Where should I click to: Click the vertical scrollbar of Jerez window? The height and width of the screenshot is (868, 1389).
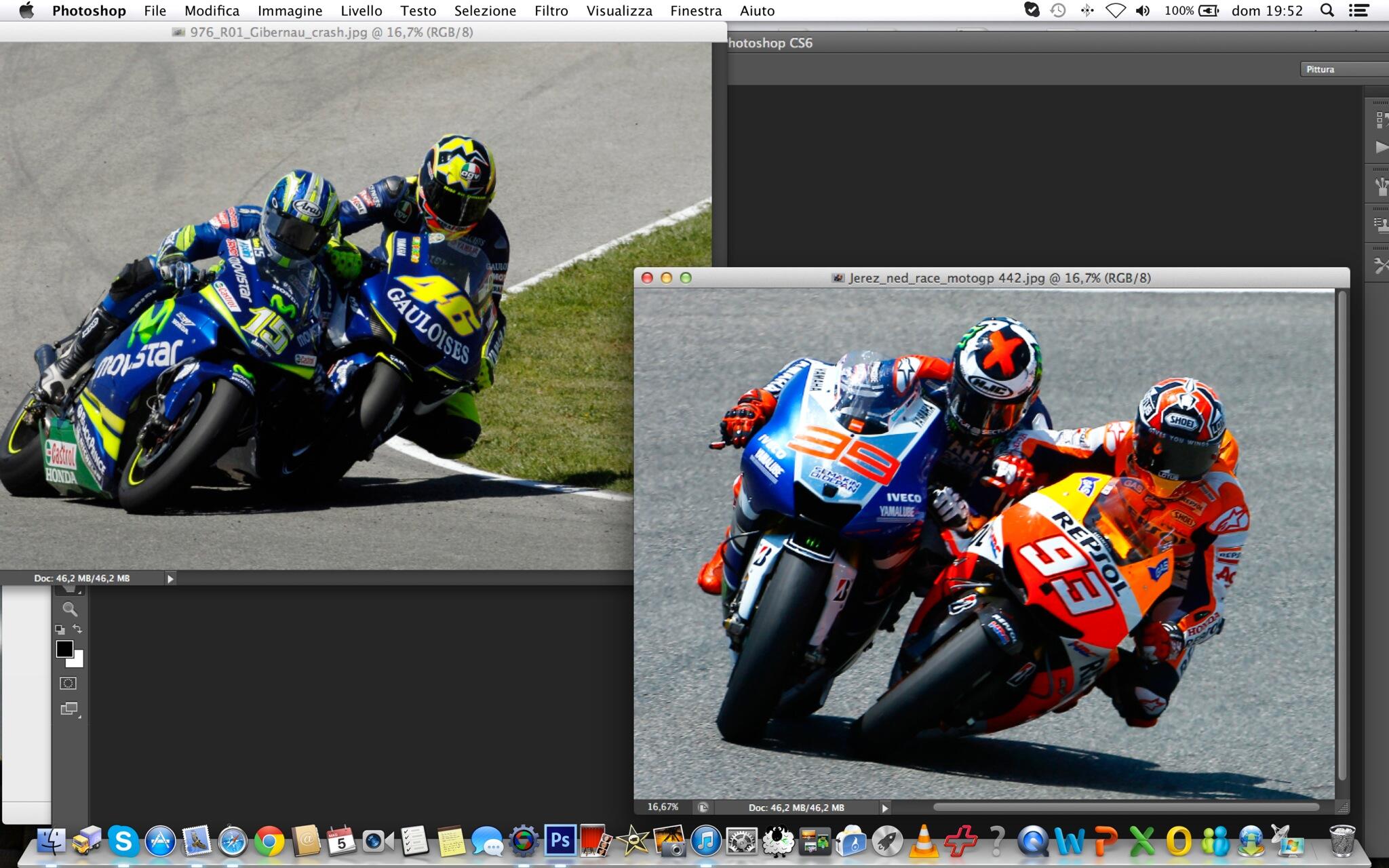click(1342, 536)
